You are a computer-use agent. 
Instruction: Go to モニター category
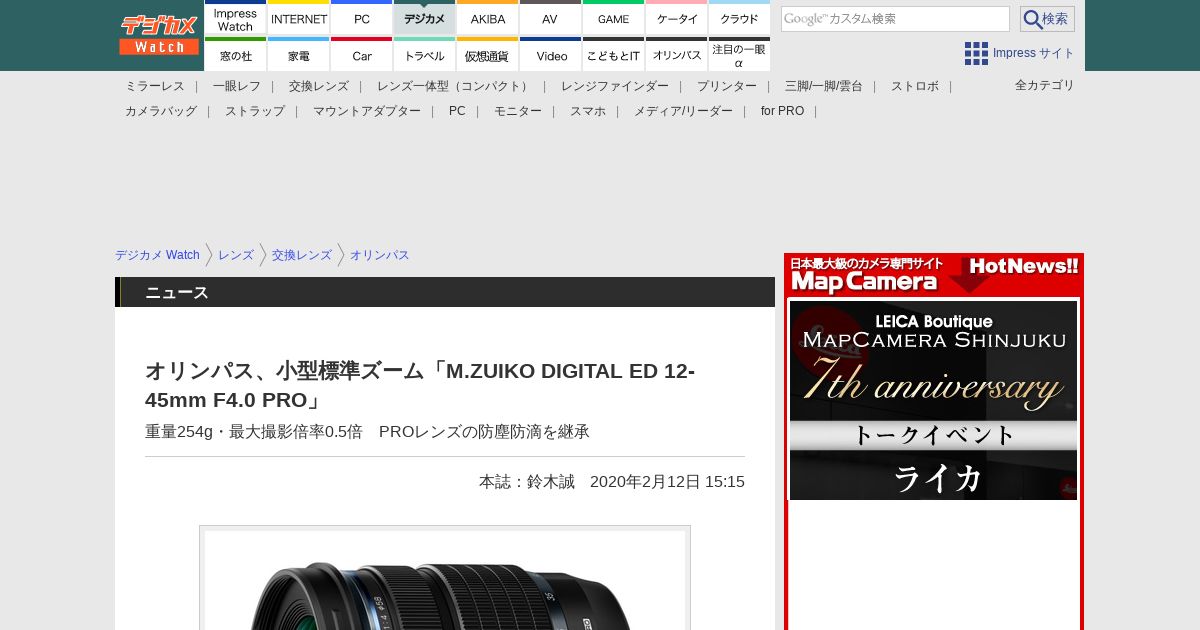pos(518,111)
